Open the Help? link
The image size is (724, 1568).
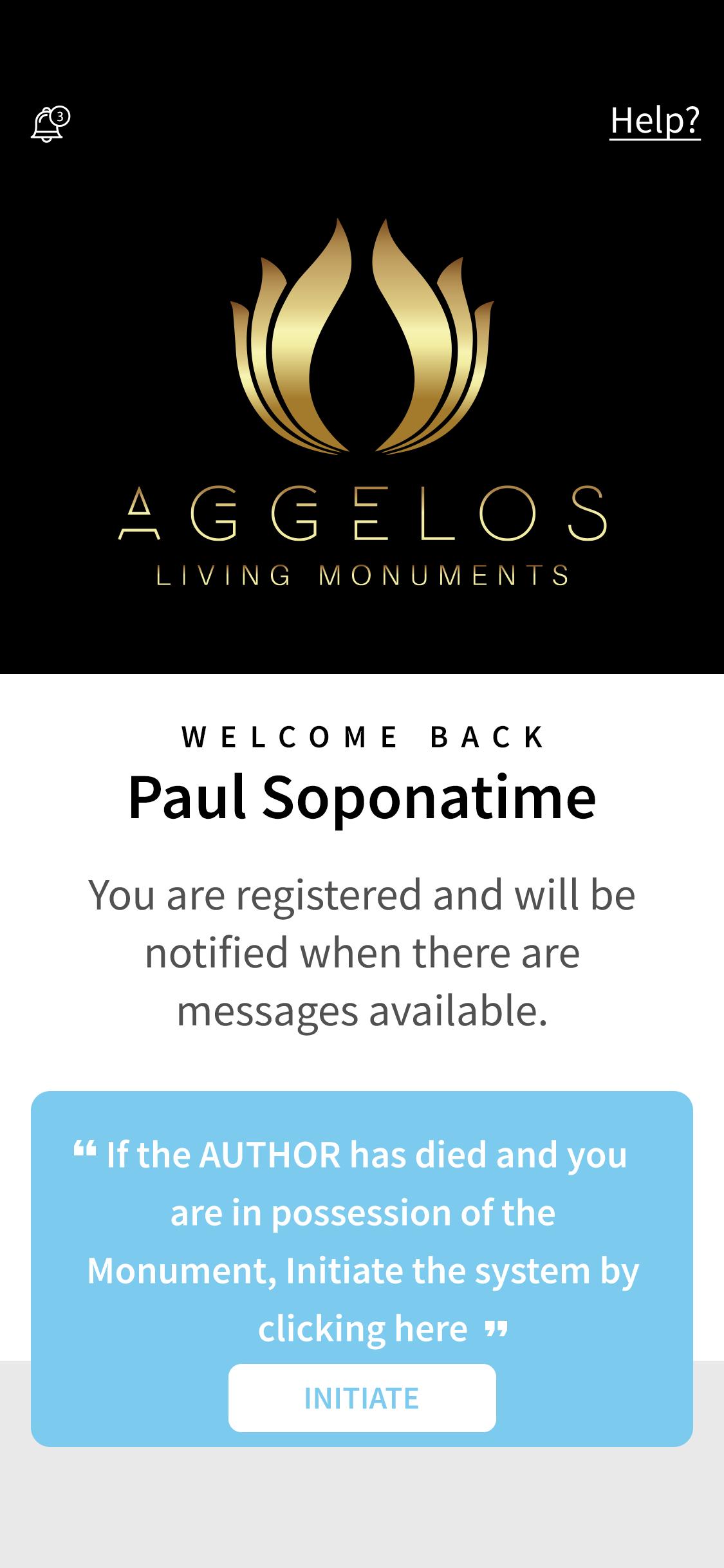[655, 120]
